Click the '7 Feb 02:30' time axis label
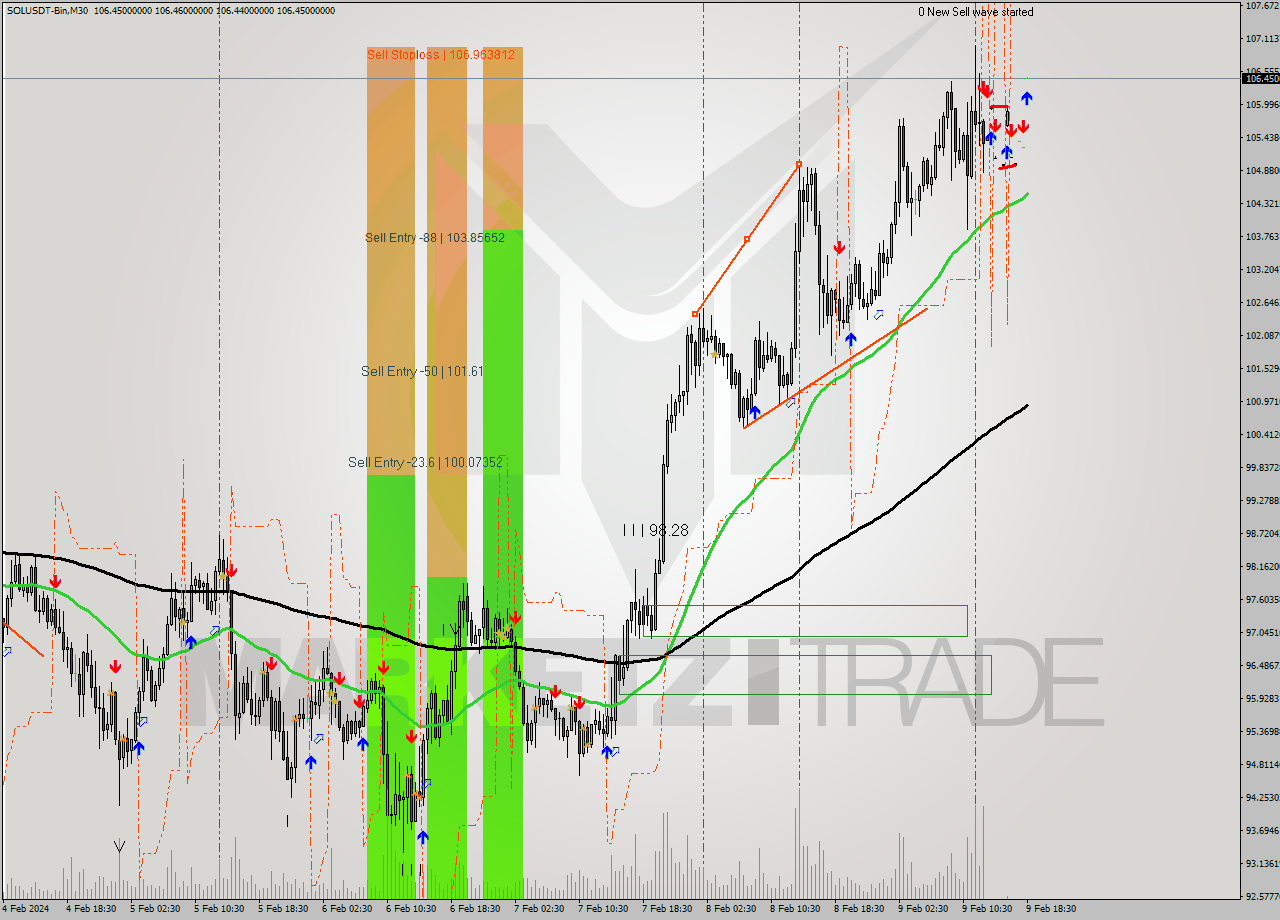1280x920 pixels. coord(539,909)
